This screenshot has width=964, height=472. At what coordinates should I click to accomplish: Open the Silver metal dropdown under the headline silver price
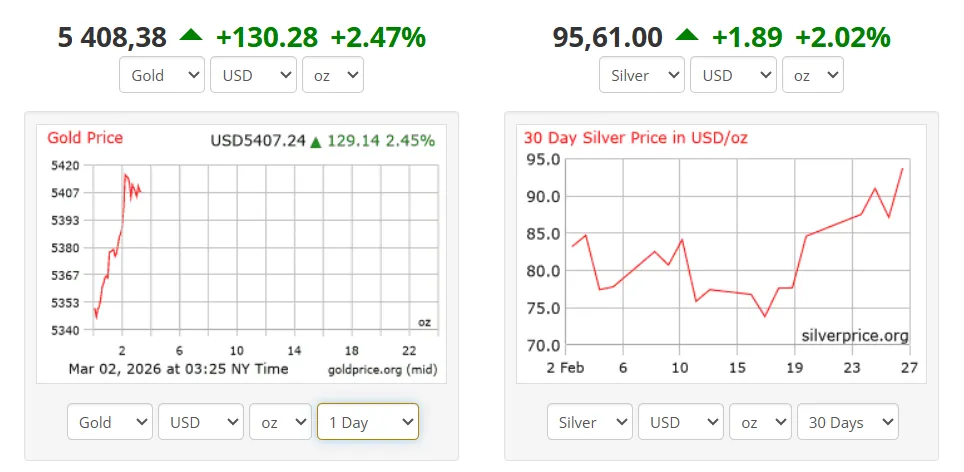coord(642,75)
